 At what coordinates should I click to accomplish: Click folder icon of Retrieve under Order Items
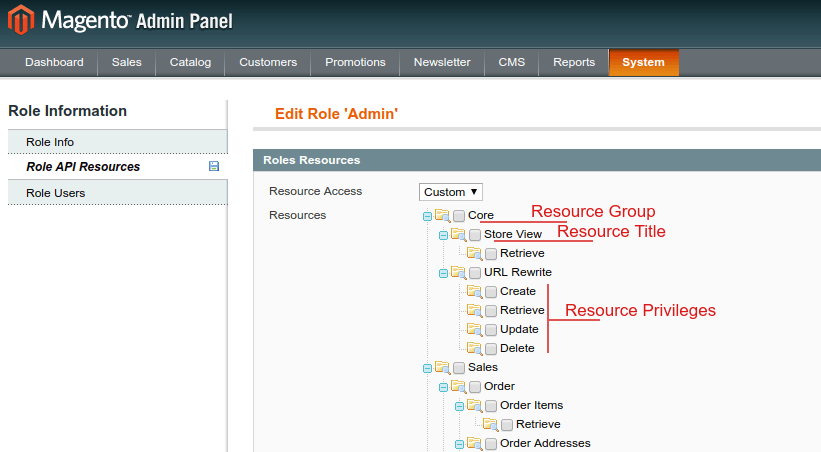(x=490, y=424)
